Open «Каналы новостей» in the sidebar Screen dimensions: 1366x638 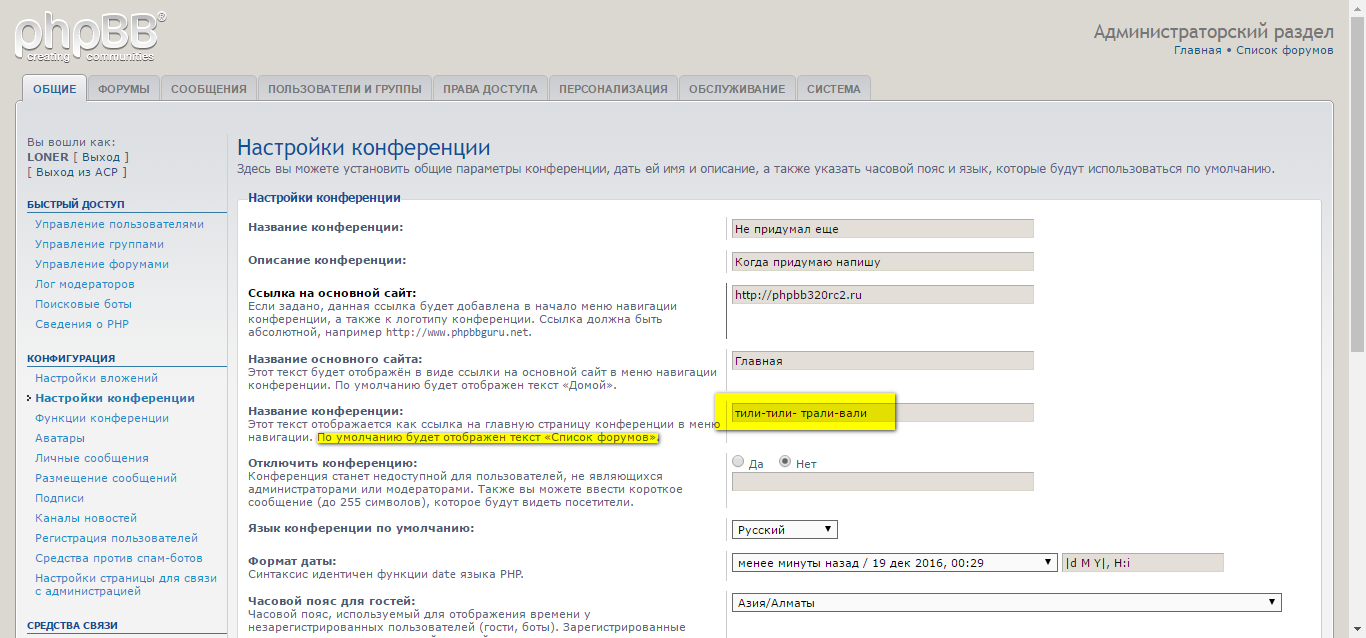pyautogui.click(x=86, y=518)
